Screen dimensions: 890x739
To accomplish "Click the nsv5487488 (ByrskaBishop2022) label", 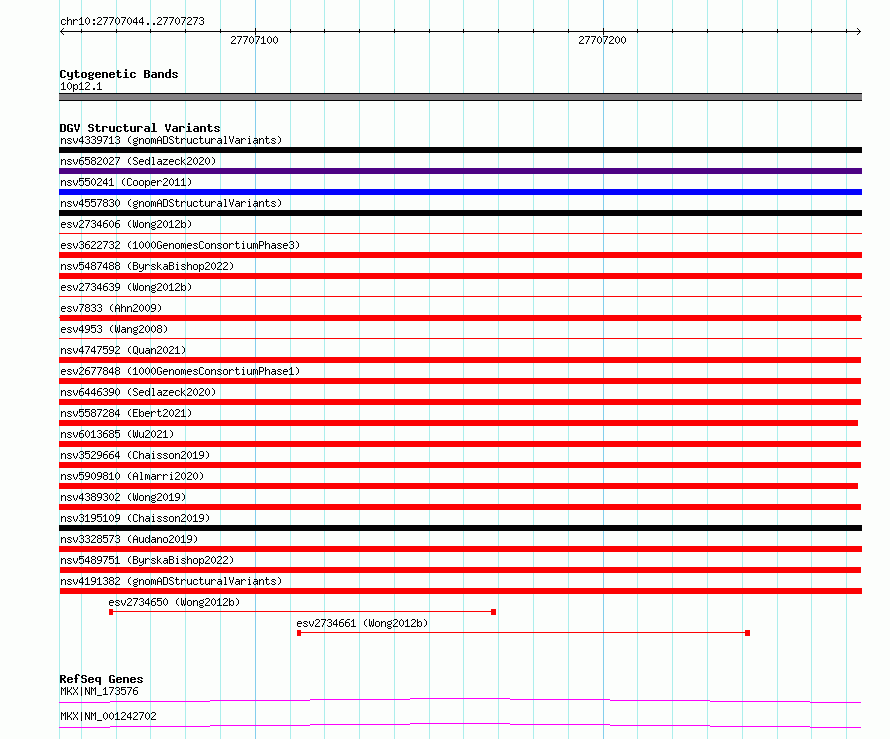I will [147, 266].
